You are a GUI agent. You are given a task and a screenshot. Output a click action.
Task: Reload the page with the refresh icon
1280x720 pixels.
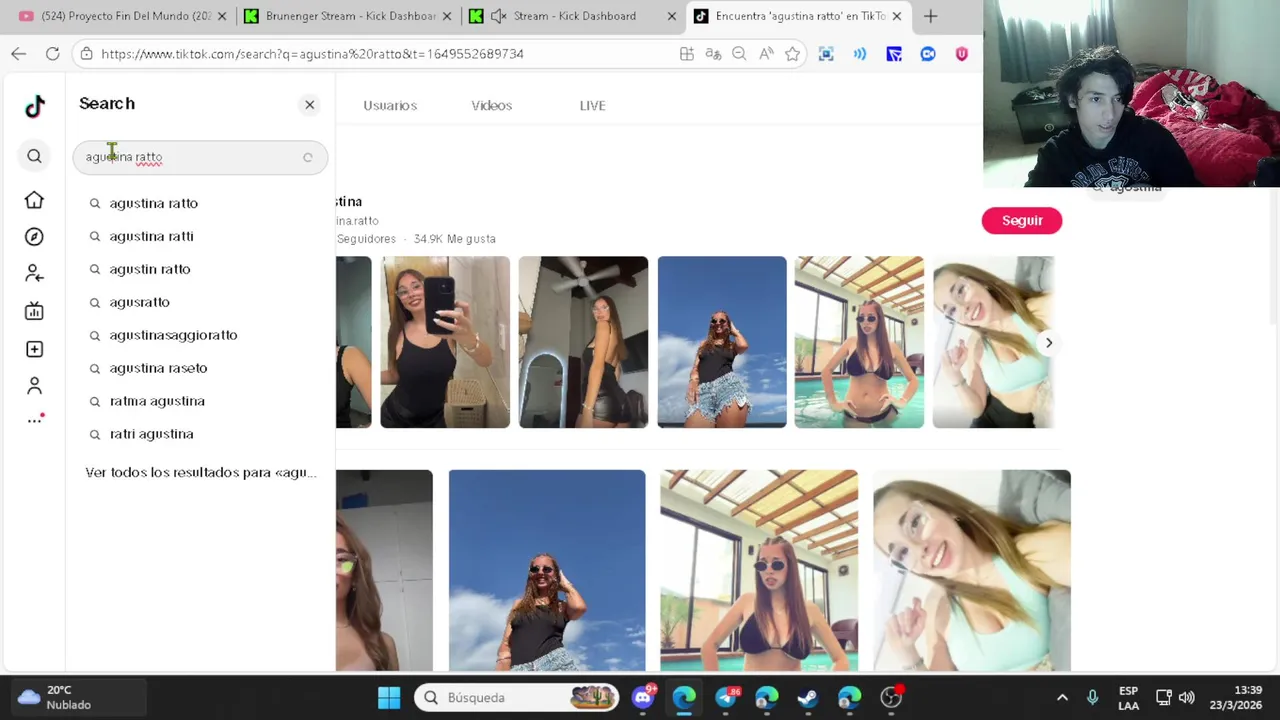tap(52, 54)
